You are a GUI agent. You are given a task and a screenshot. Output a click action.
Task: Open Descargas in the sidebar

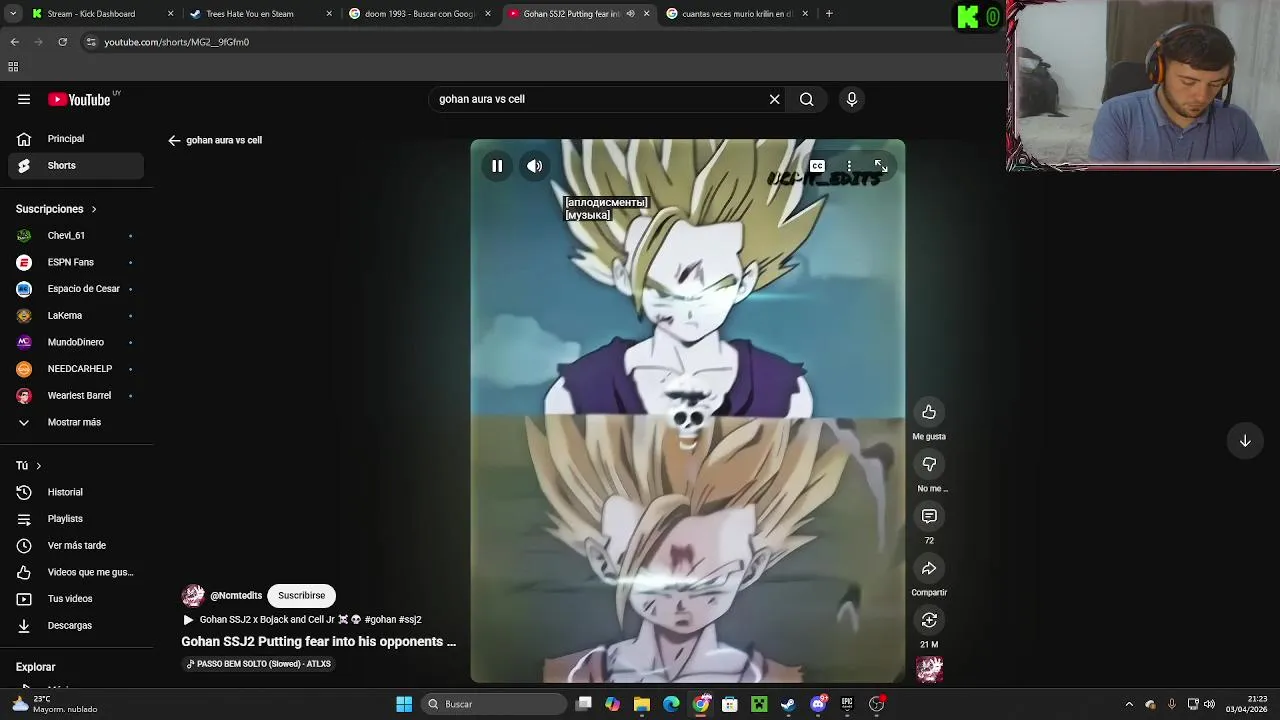coord(76,626)
